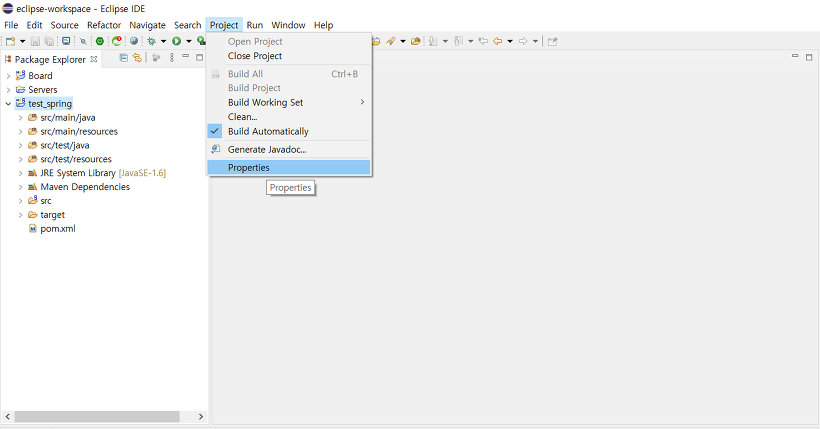Open the dropdown arrow beside the flashlight icon
Image resolution: width=820 pixels, height=429 pixels.
[x=403, y=41]
